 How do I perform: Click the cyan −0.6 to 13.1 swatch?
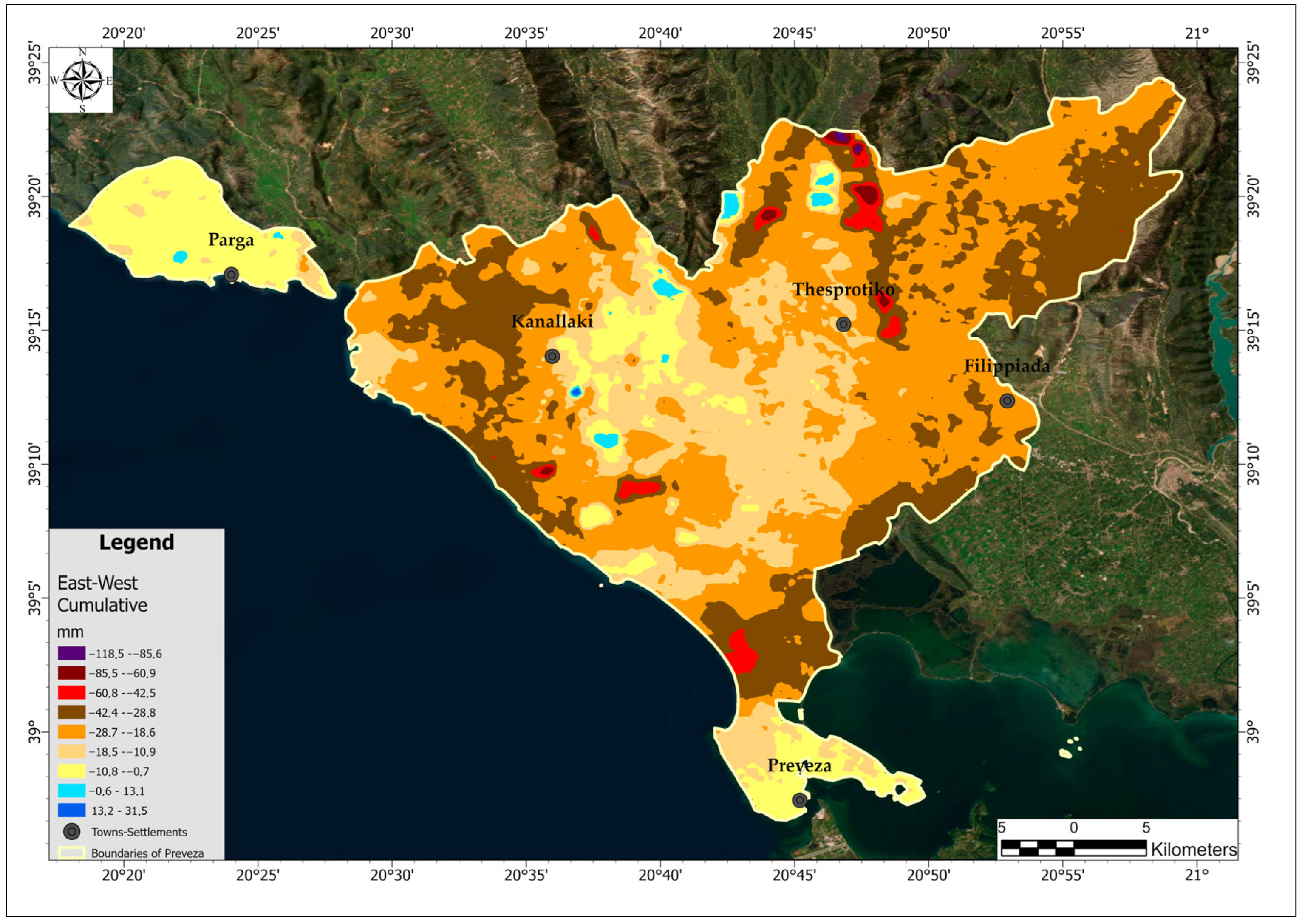(72, 791)
